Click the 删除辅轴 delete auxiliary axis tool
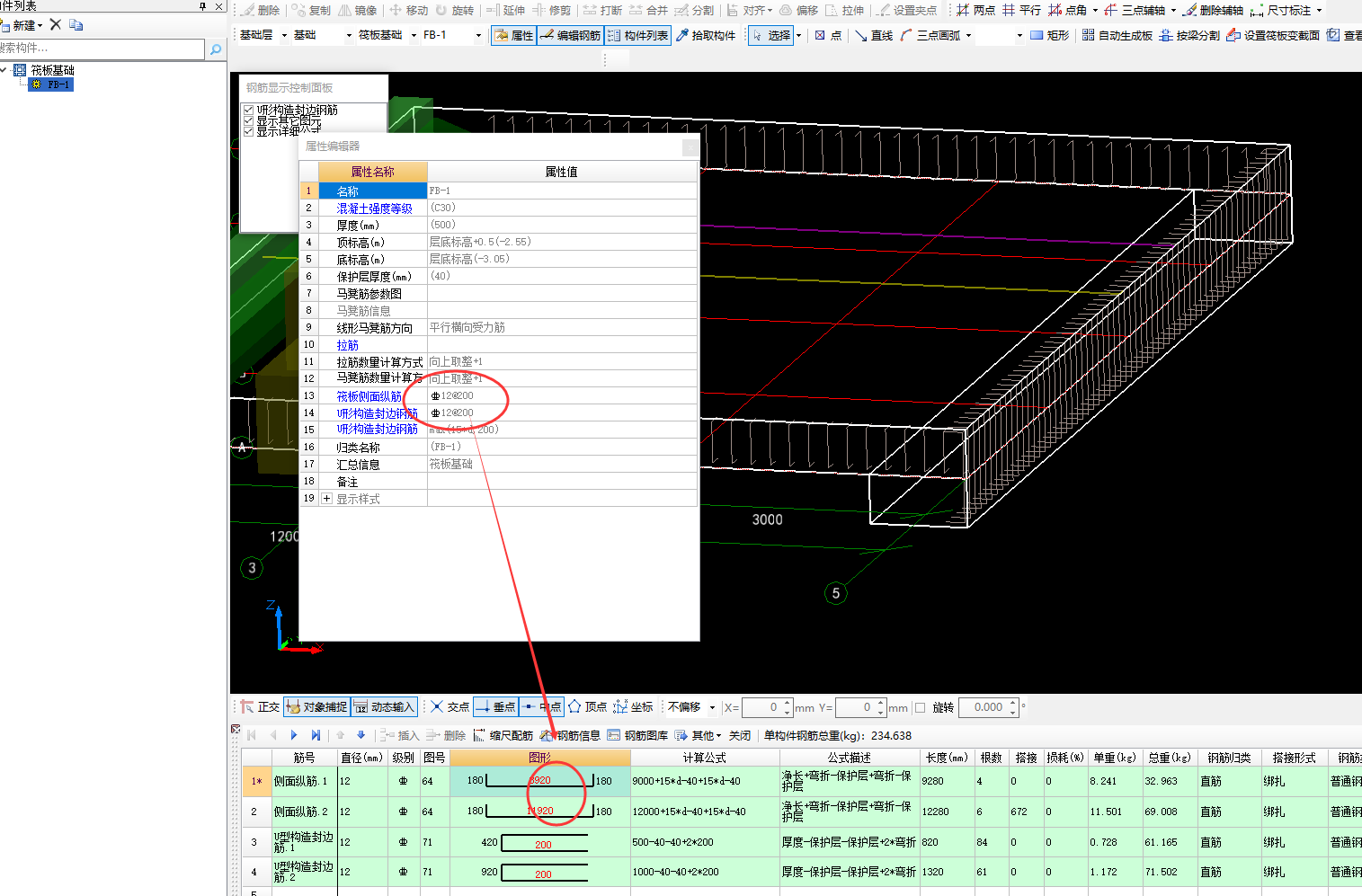Screen dimensions: 1362x896 pos(1214,10)
